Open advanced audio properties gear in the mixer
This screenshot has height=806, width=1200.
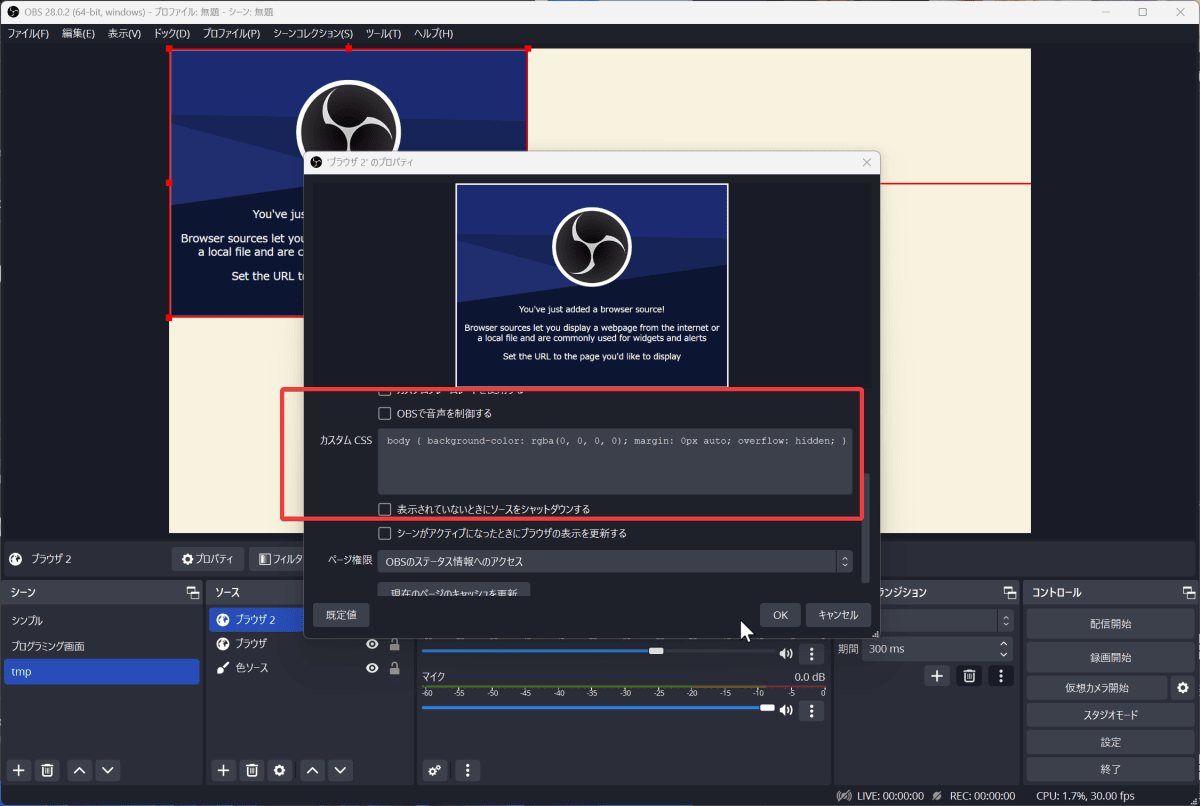434,770
